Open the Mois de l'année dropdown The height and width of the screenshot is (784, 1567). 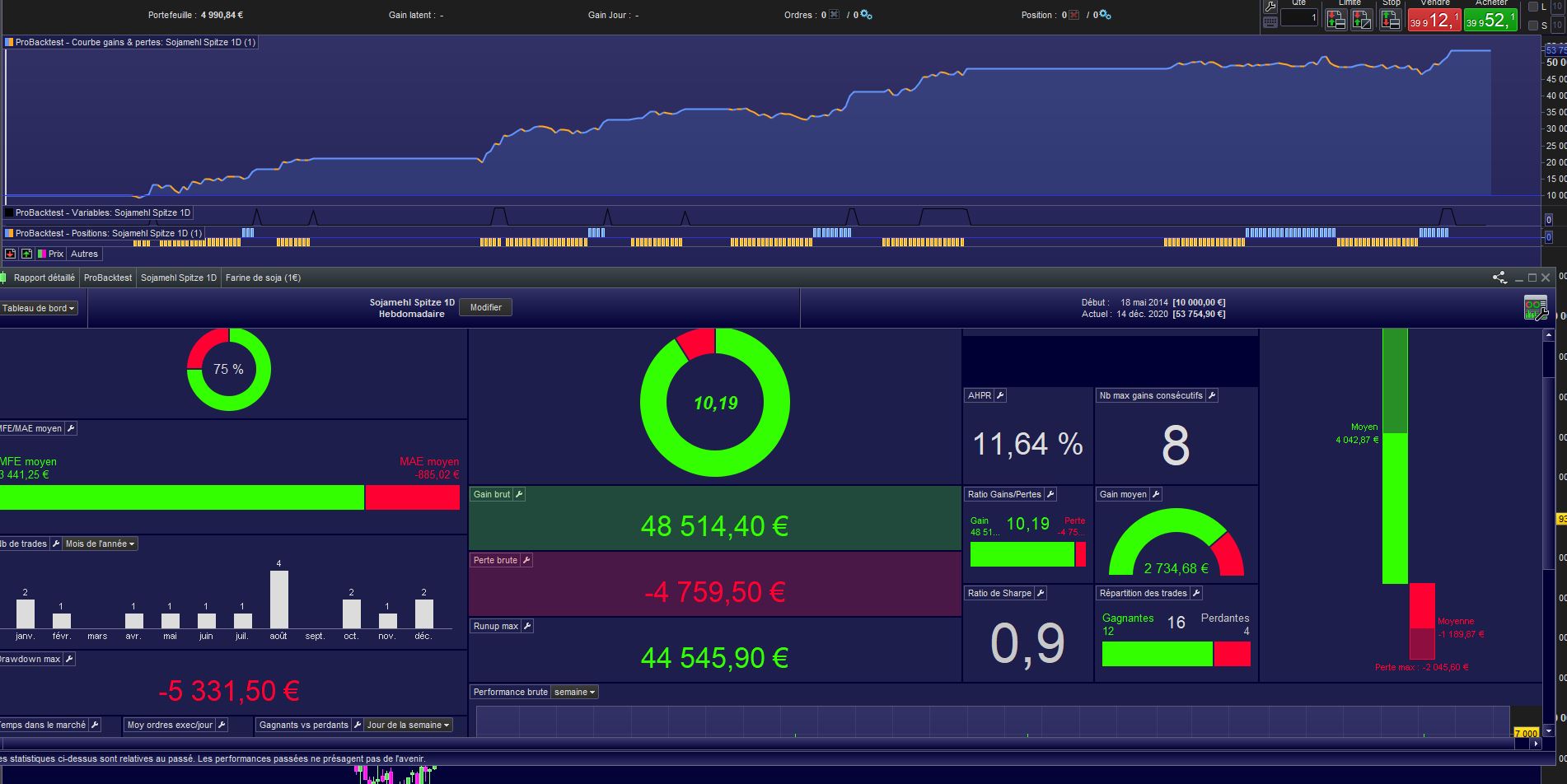pyautogui.click(x=101, y=544)
